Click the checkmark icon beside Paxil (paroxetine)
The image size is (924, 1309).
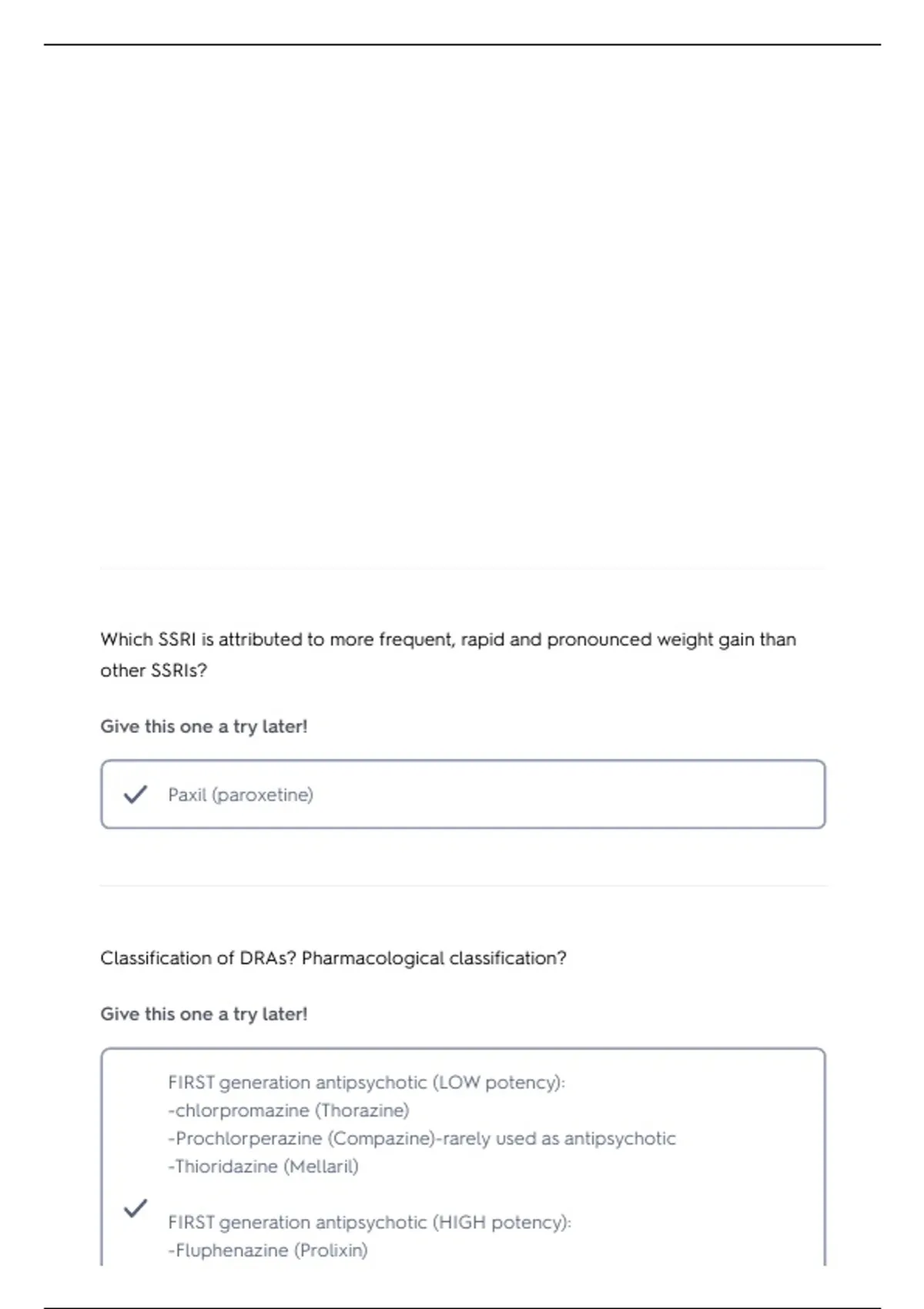(x=136, y=795)
